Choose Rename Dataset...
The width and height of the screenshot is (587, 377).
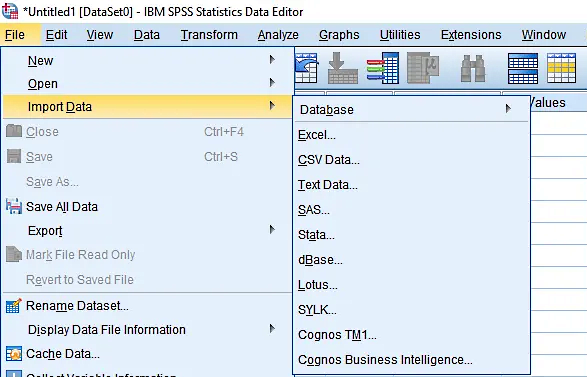click(147, 306)
